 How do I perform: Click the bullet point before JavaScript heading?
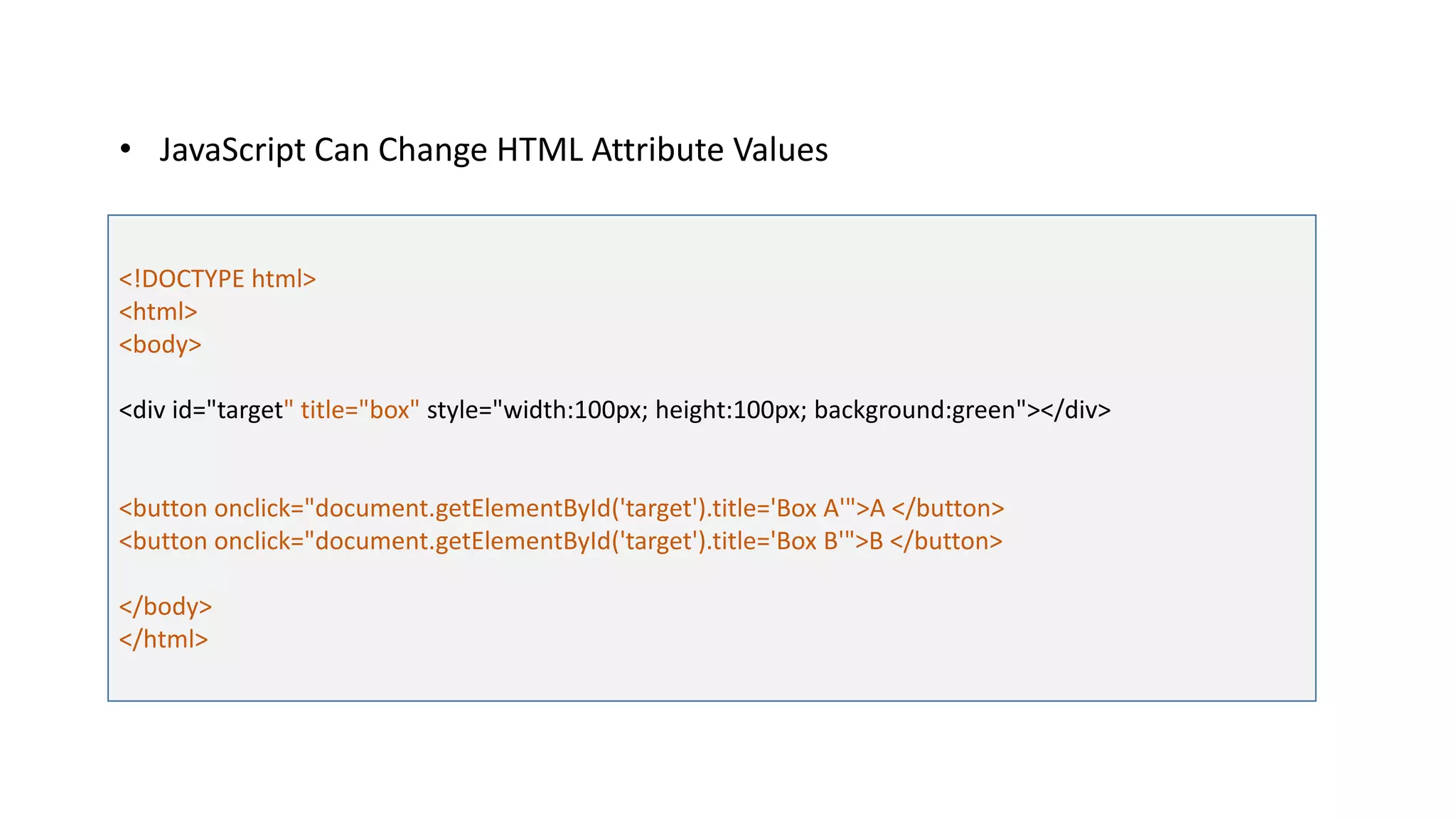click(126, 150)
